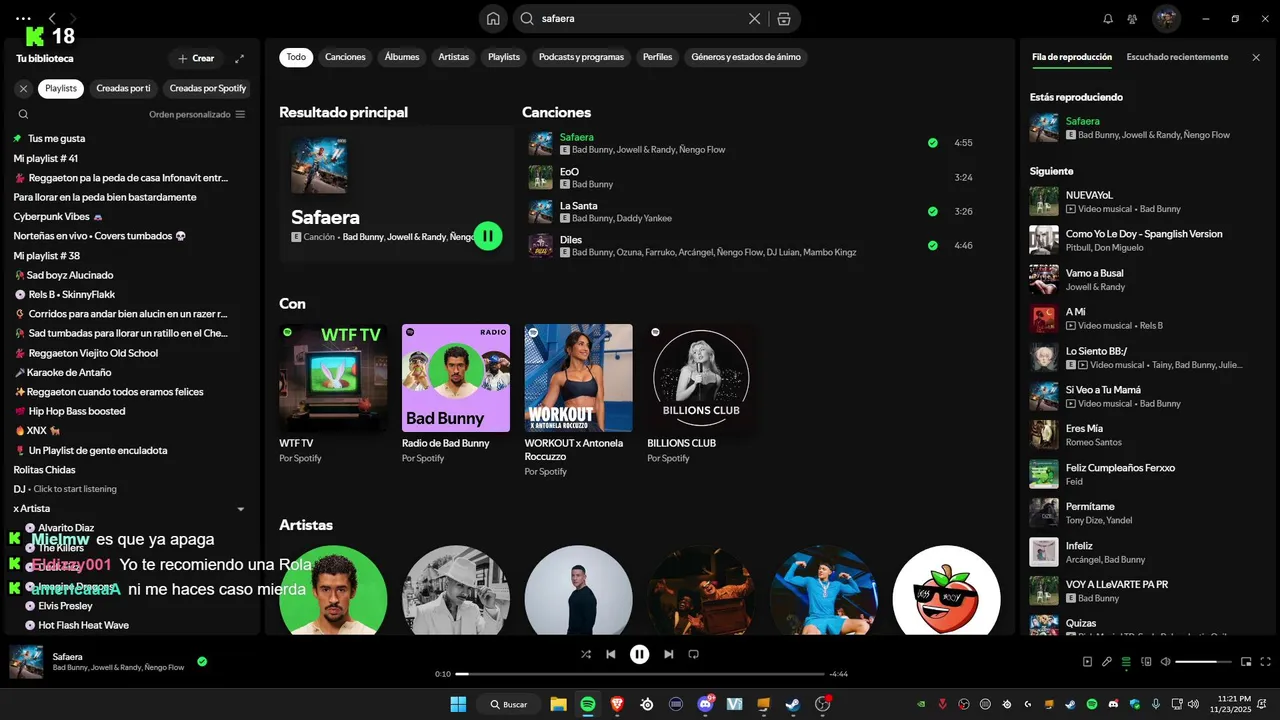Toggle the Now Playing view
The height and width of the screenshot is (720, 1280).
(1088, 661)
